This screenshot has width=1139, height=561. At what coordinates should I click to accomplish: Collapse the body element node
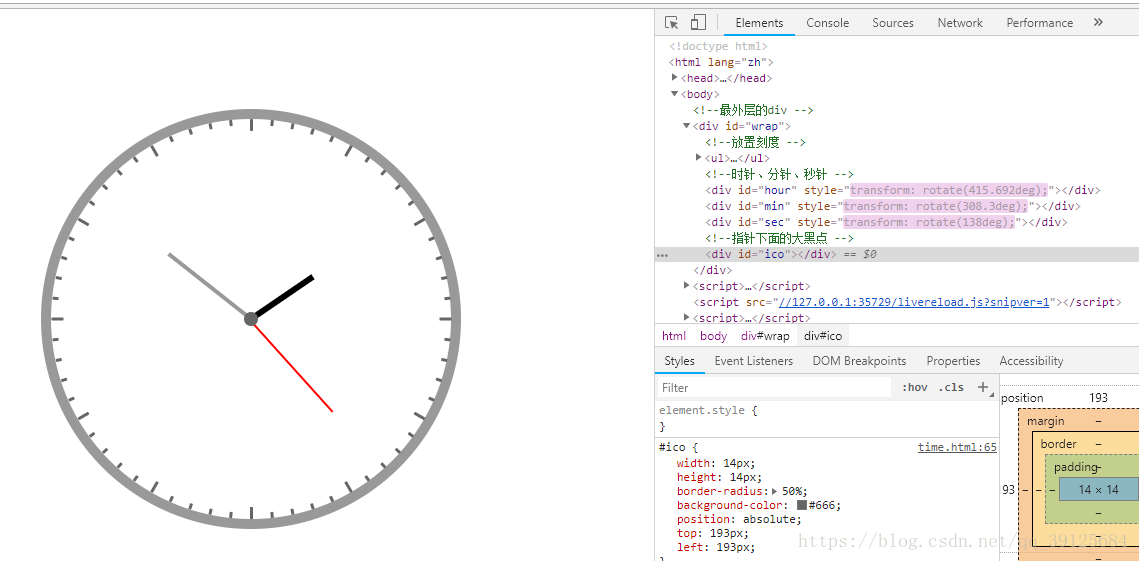click(x=675, y=94)
